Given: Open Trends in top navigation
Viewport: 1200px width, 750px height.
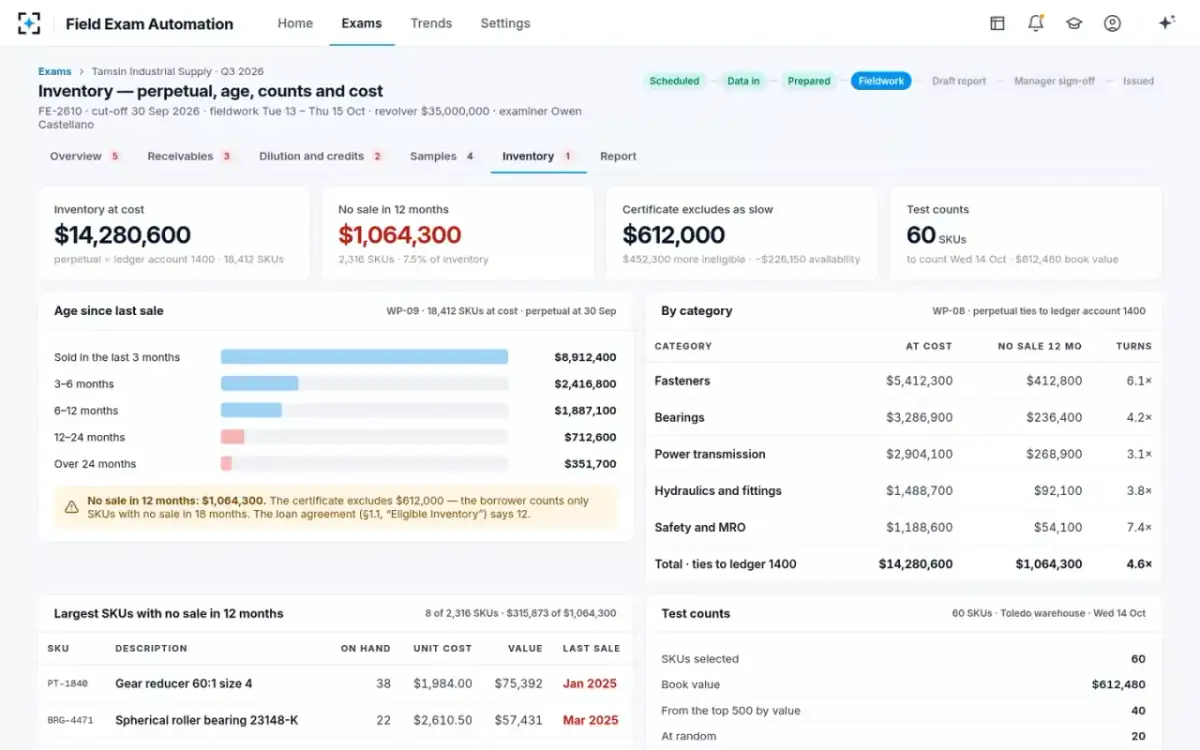Looking at the screenshot, I should 431,23.
